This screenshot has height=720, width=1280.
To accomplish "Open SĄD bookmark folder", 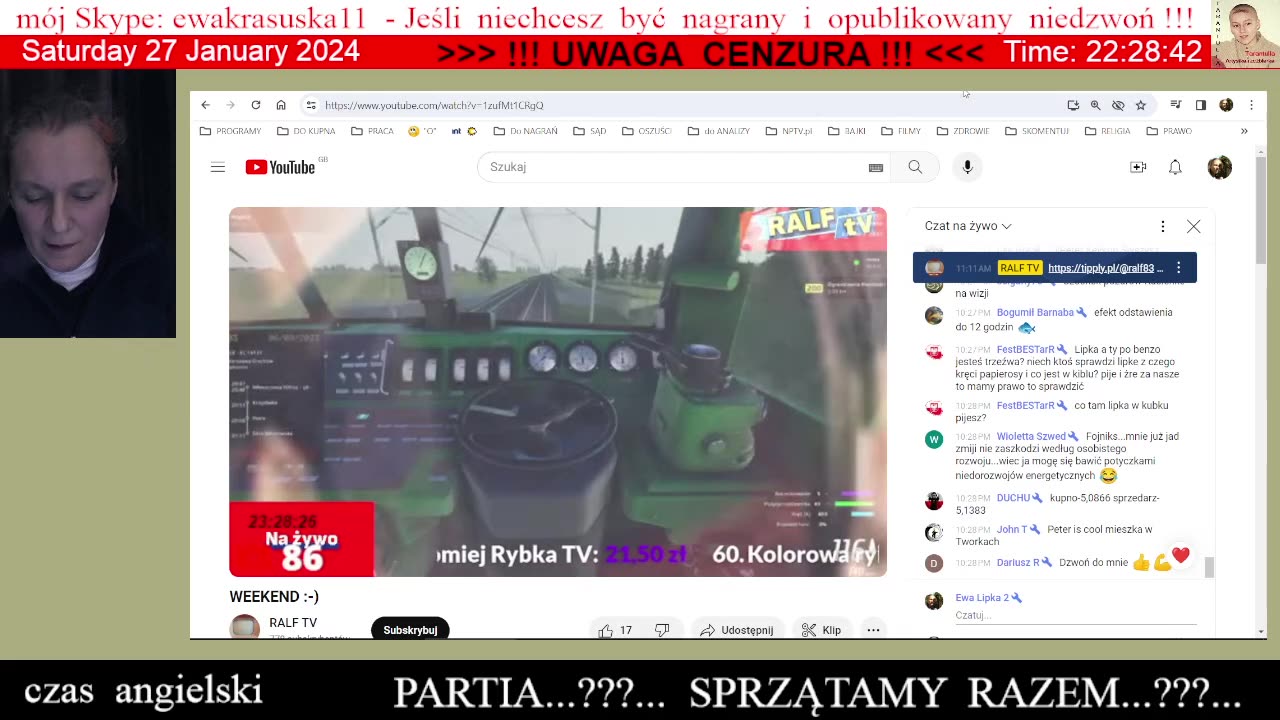I will 589,131.
